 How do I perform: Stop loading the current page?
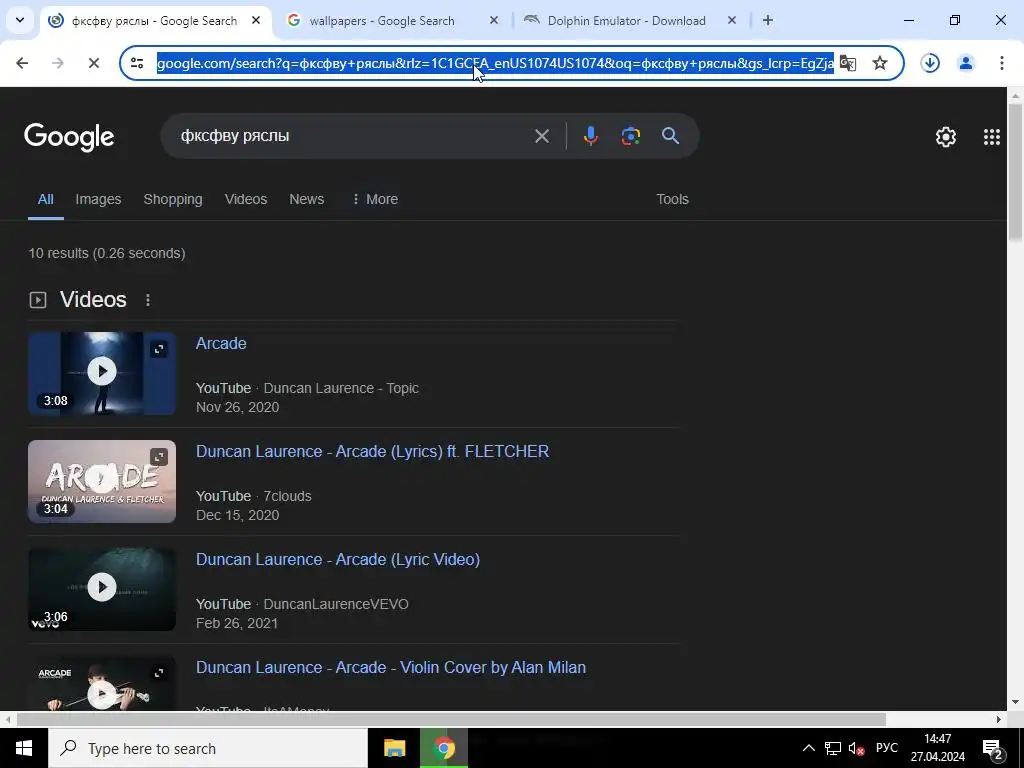coord(93,63)
